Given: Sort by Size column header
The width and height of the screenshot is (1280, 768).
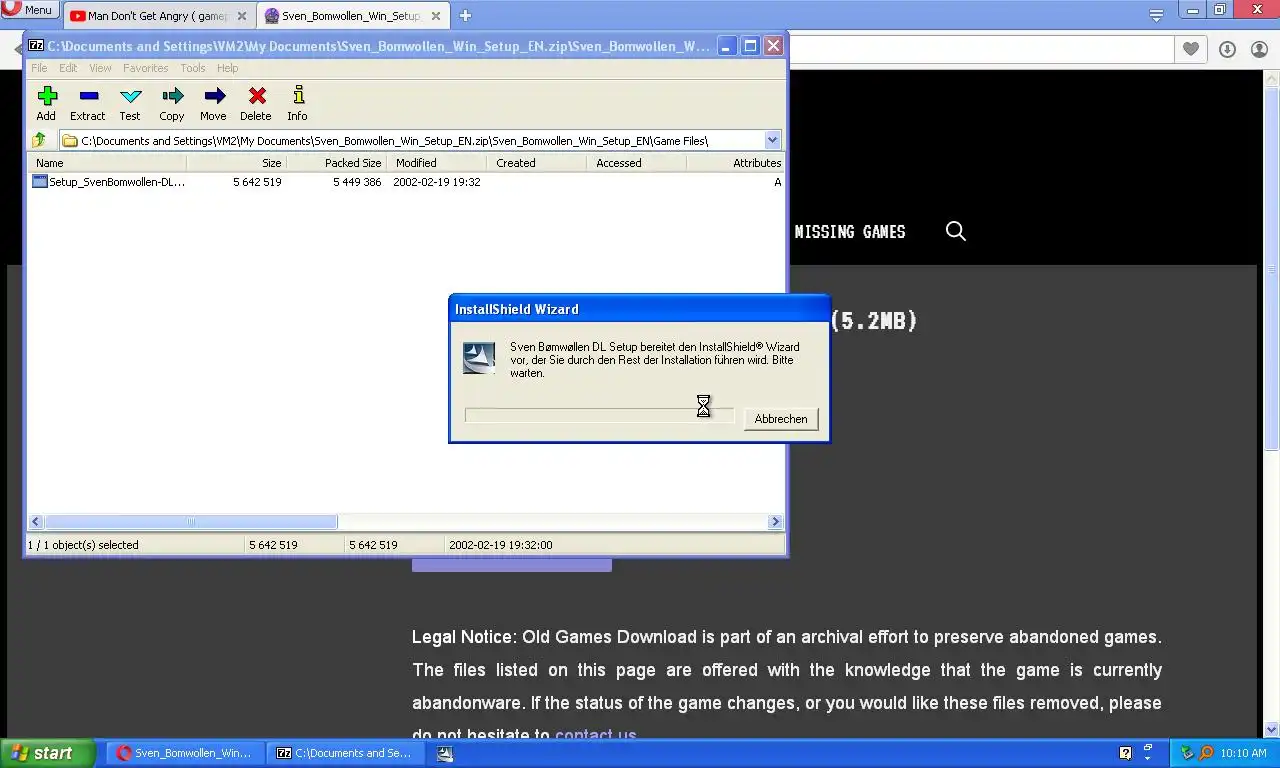Looking at the screenshot, I should coord(237,163).
